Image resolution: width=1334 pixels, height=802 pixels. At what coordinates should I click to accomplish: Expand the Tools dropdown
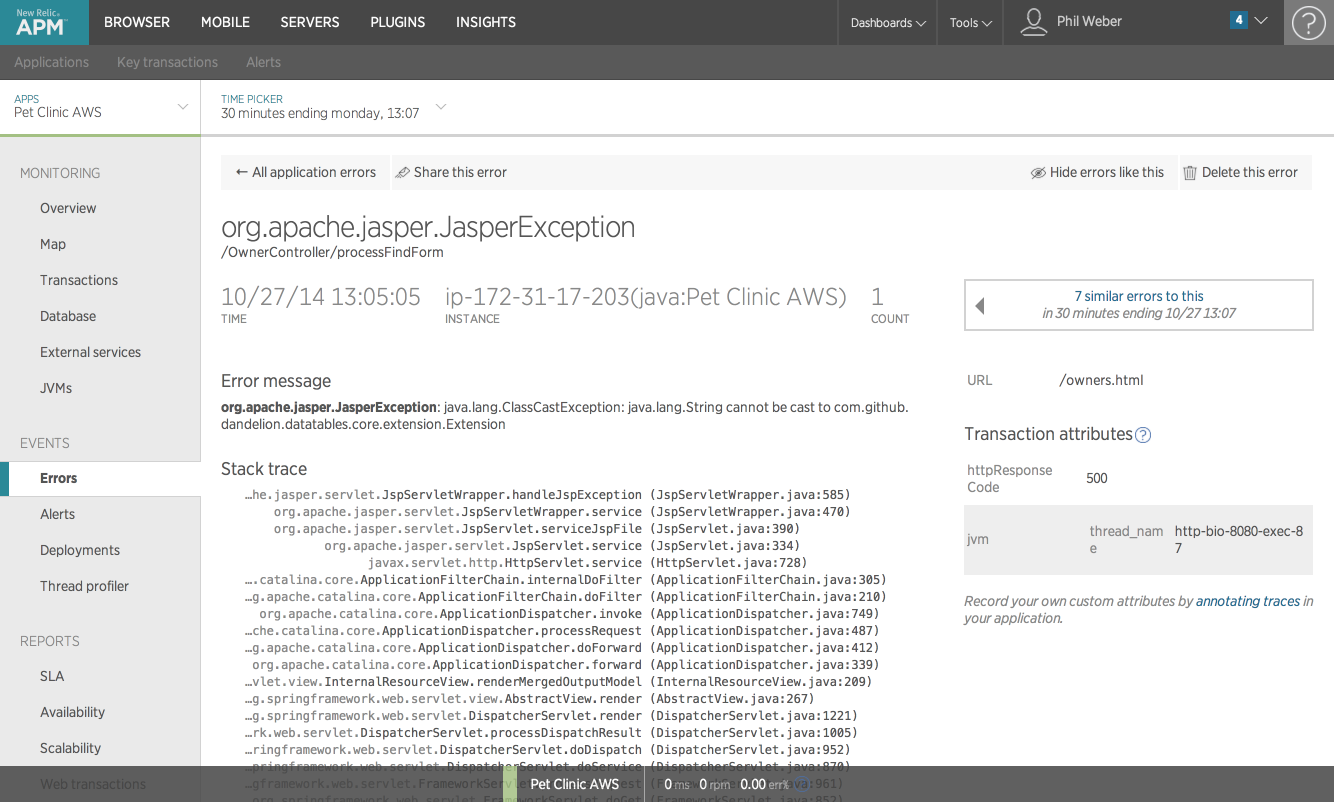tap(971, 23)
